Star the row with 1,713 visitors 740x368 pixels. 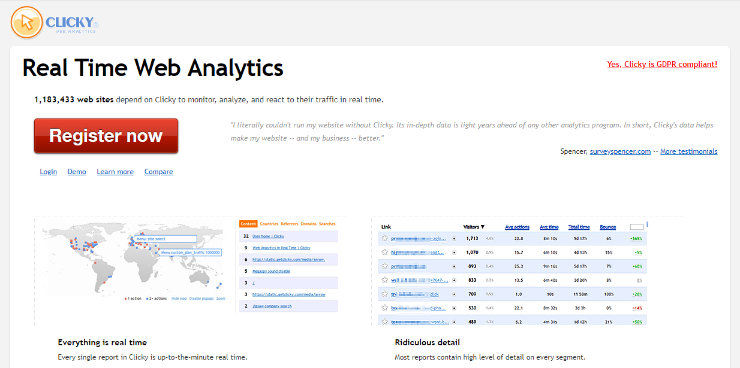pos(385,239)
